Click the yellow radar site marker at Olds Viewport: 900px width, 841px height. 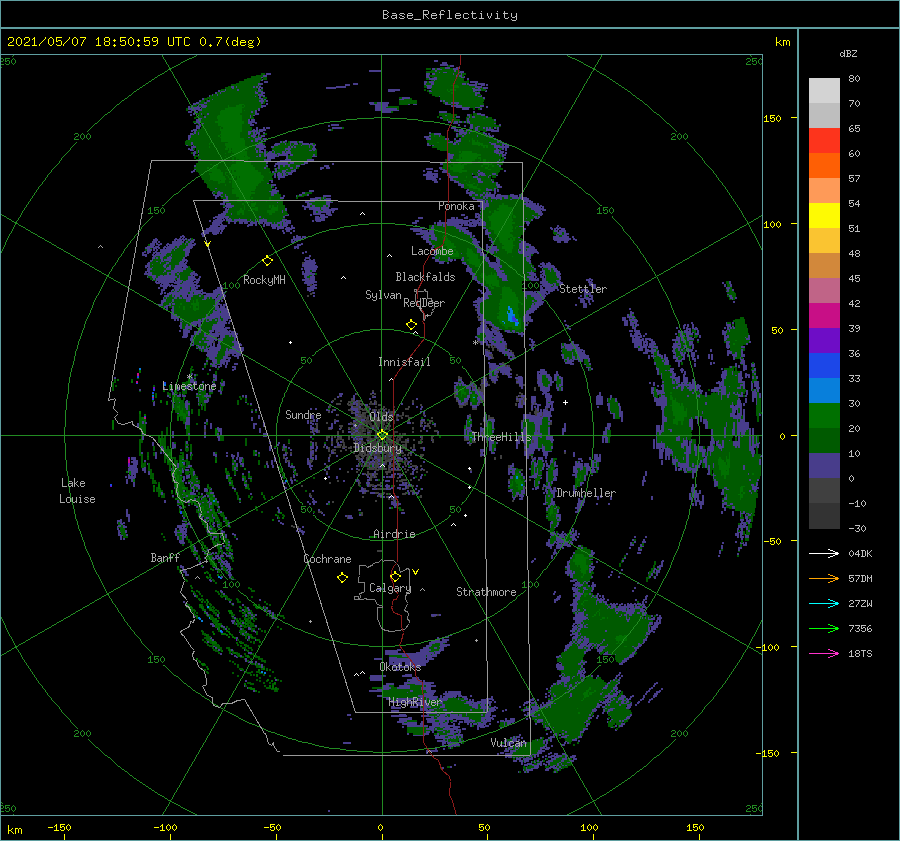[x=382, y=435]
